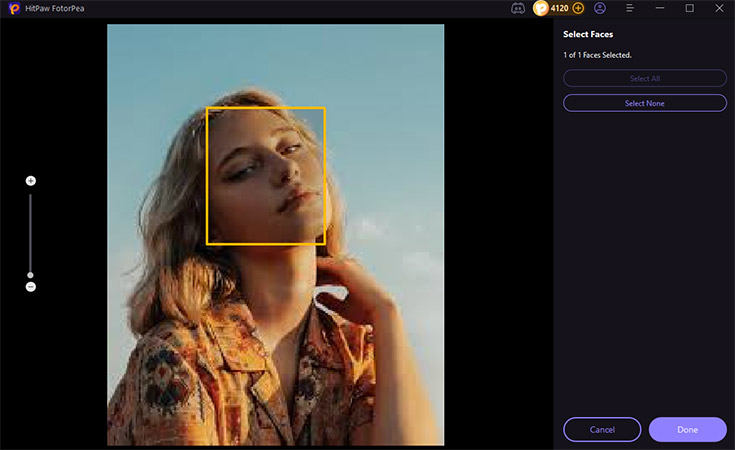Open the Discord community icon

[518, 8]
